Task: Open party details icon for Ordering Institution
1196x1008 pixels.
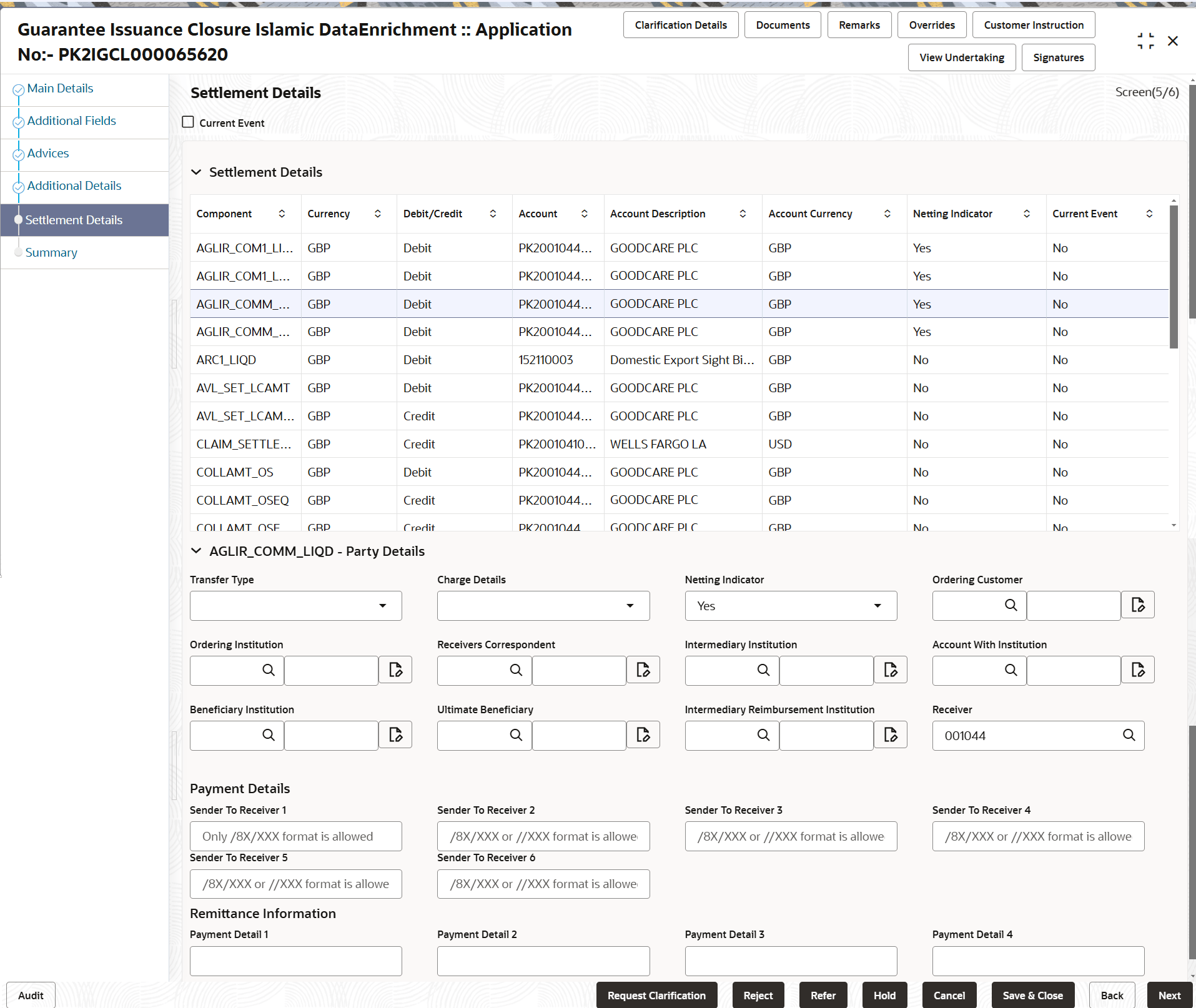Action: click(x=395, y=670)
